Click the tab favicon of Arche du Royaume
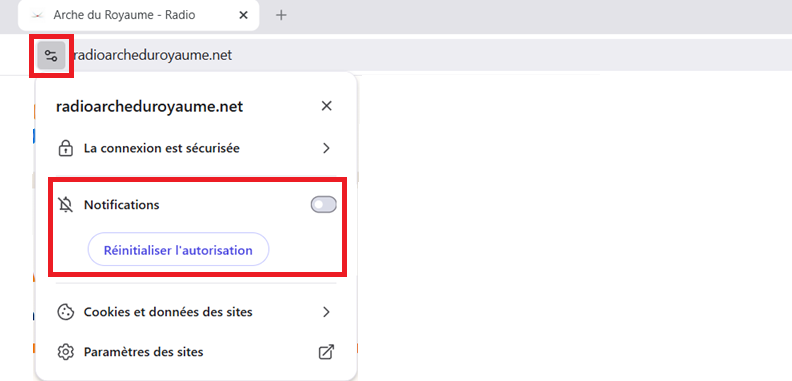Viewport: 792px width, 381px height. 37,15
